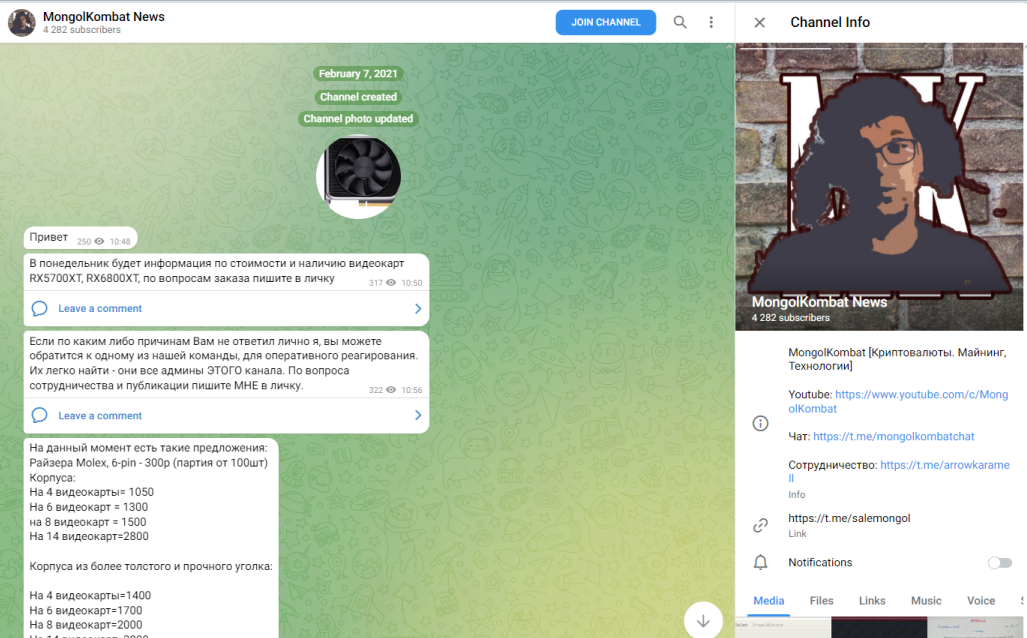The height and width of the screenshot is (638, 1027).
Task: Switch to the Files tab
Action: coord(821,601)
